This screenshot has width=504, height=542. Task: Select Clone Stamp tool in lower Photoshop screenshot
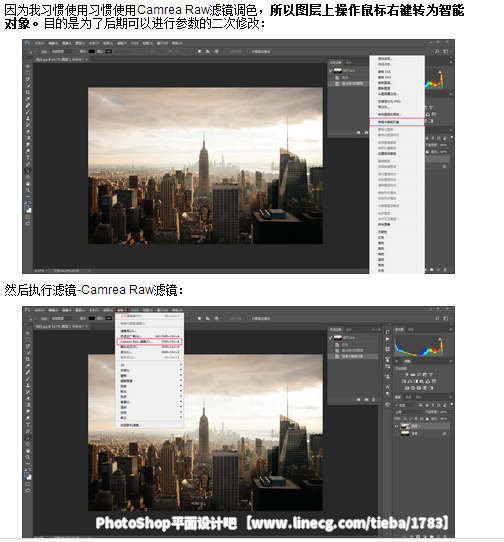(x=28, y=385)
